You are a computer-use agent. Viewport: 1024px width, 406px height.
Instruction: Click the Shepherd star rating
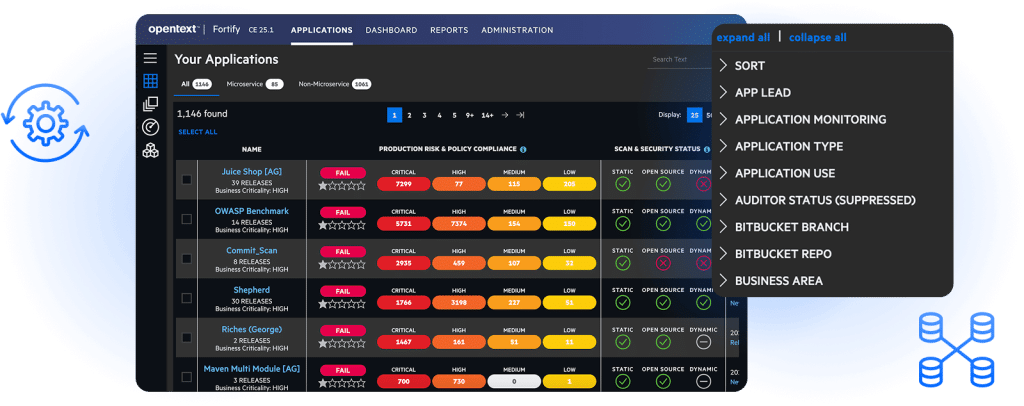pos(342,304)
